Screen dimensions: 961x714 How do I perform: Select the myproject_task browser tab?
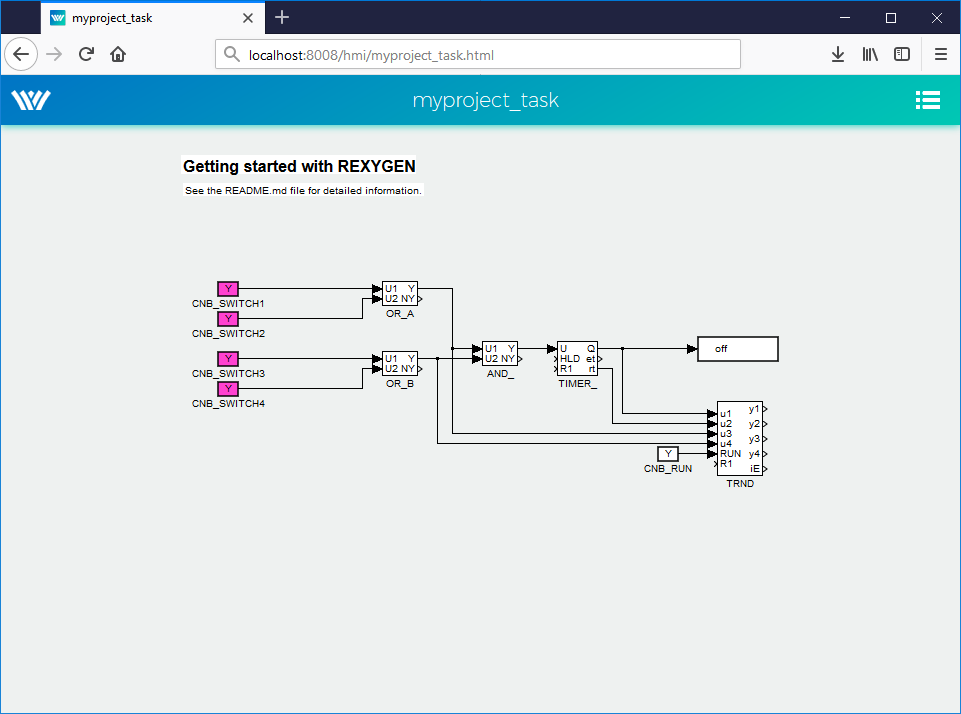(x=140, y=17)
